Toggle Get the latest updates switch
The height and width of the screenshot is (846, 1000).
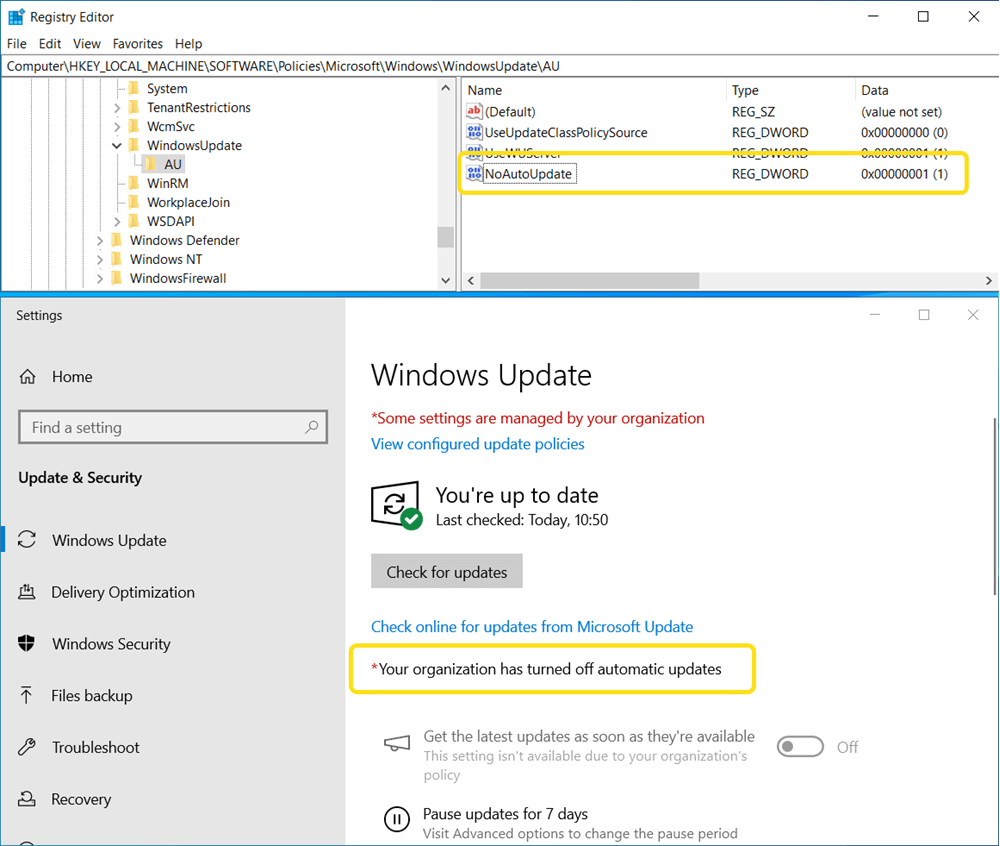click(x=800, y=747)
